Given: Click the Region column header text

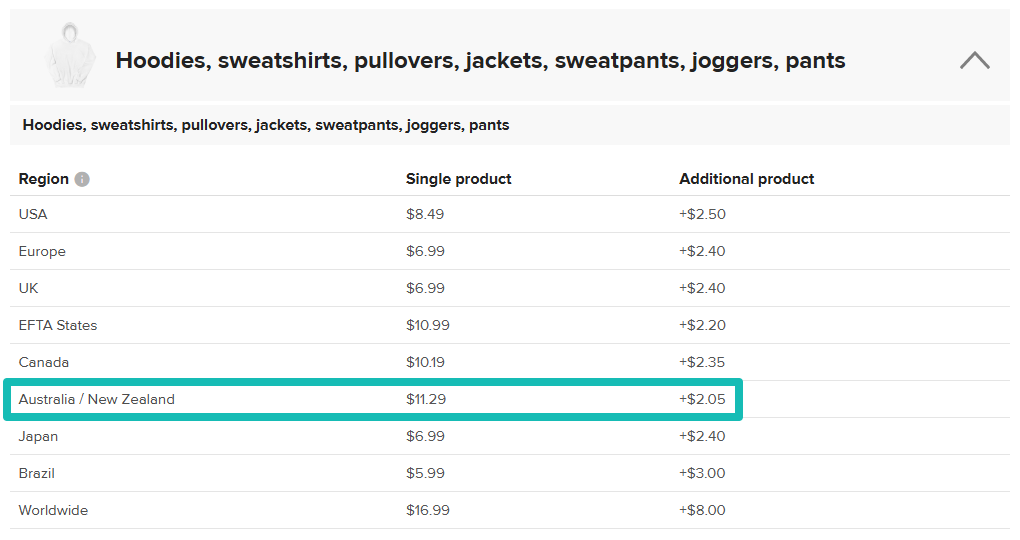Looking at the screenshot, I should point(44,179).
